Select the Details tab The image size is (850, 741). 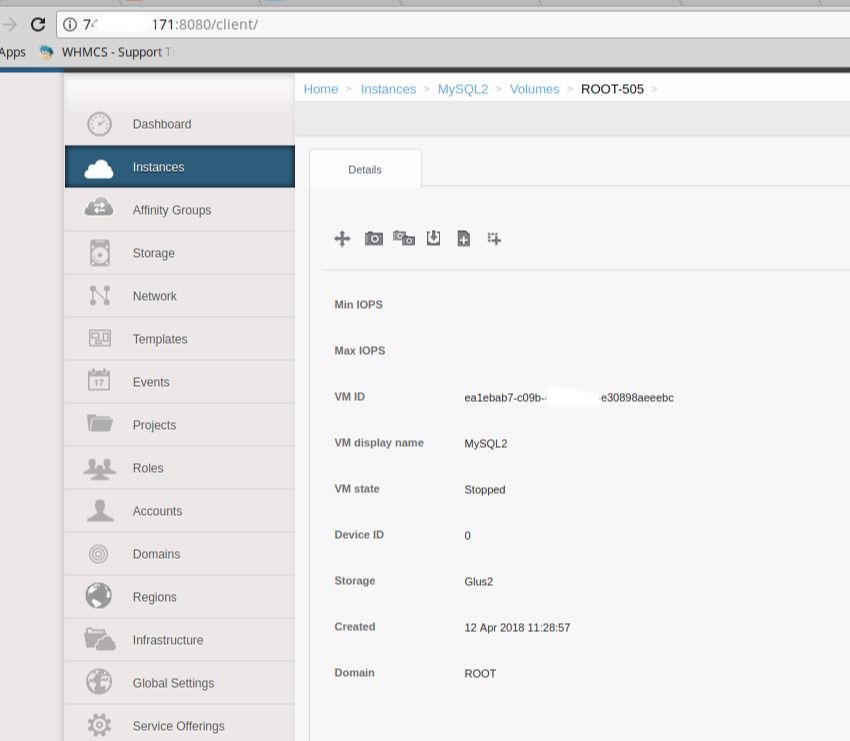tap(365, 169)
